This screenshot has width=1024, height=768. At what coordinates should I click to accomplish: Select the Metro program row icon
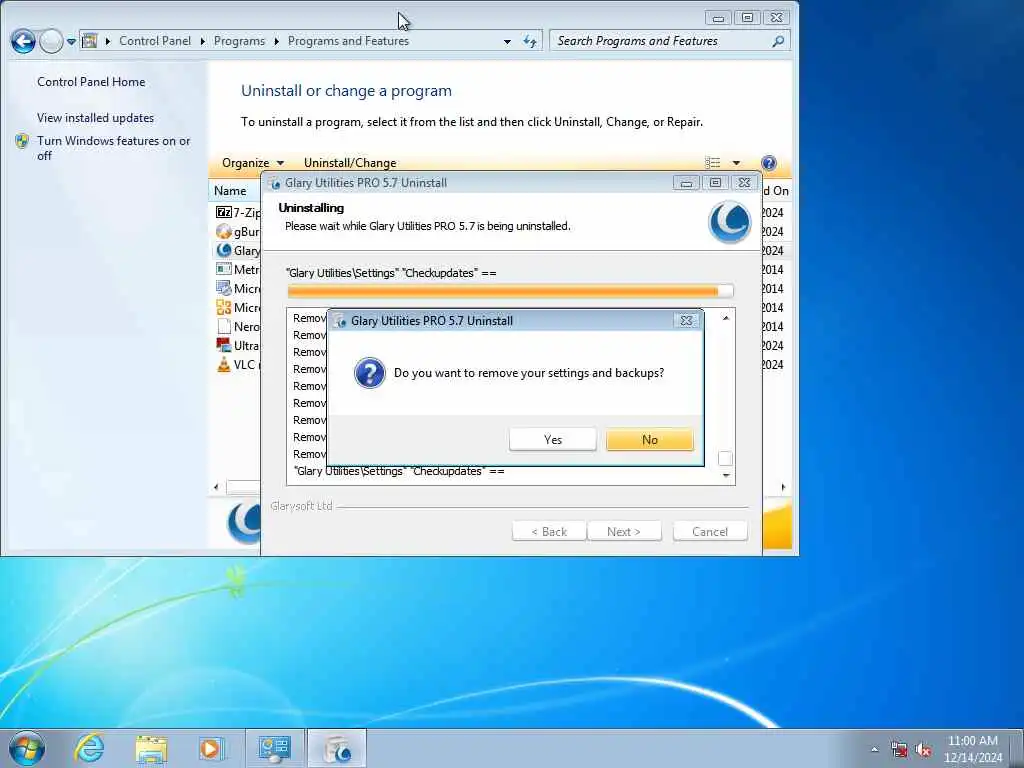223,269
